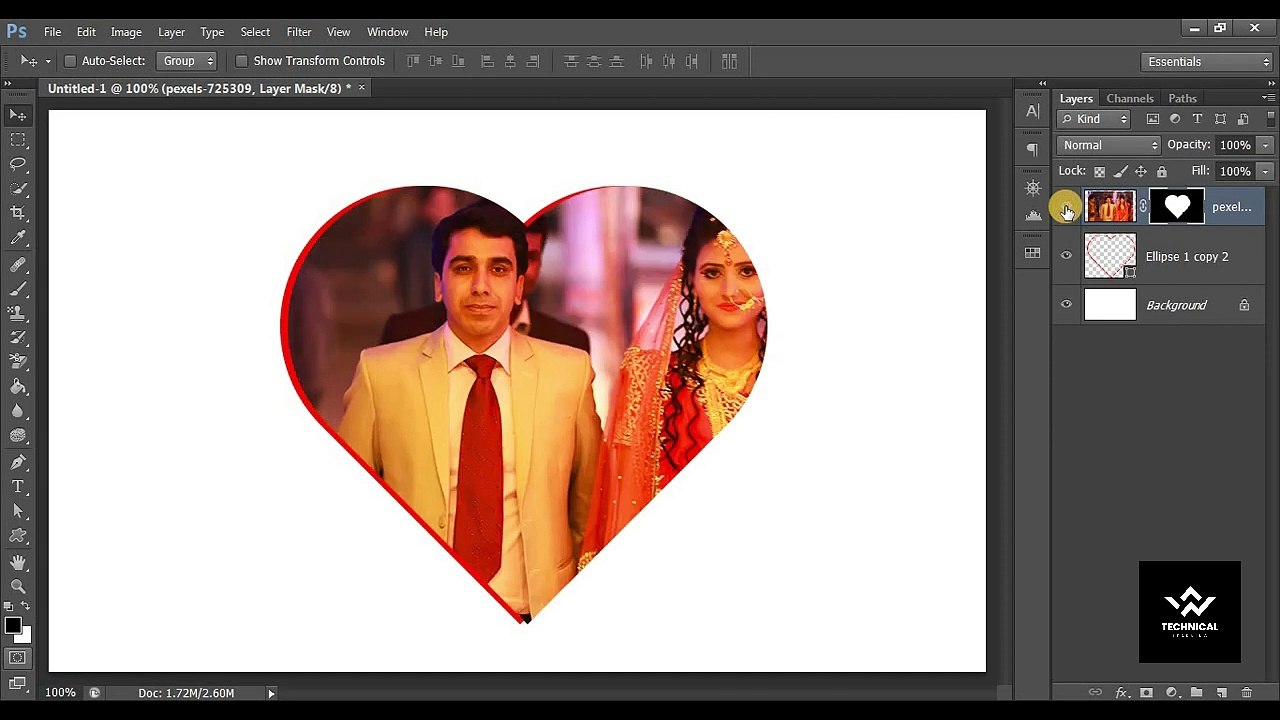
Task: Select the Paint Bucket tool
Action: tap(18, 387)
